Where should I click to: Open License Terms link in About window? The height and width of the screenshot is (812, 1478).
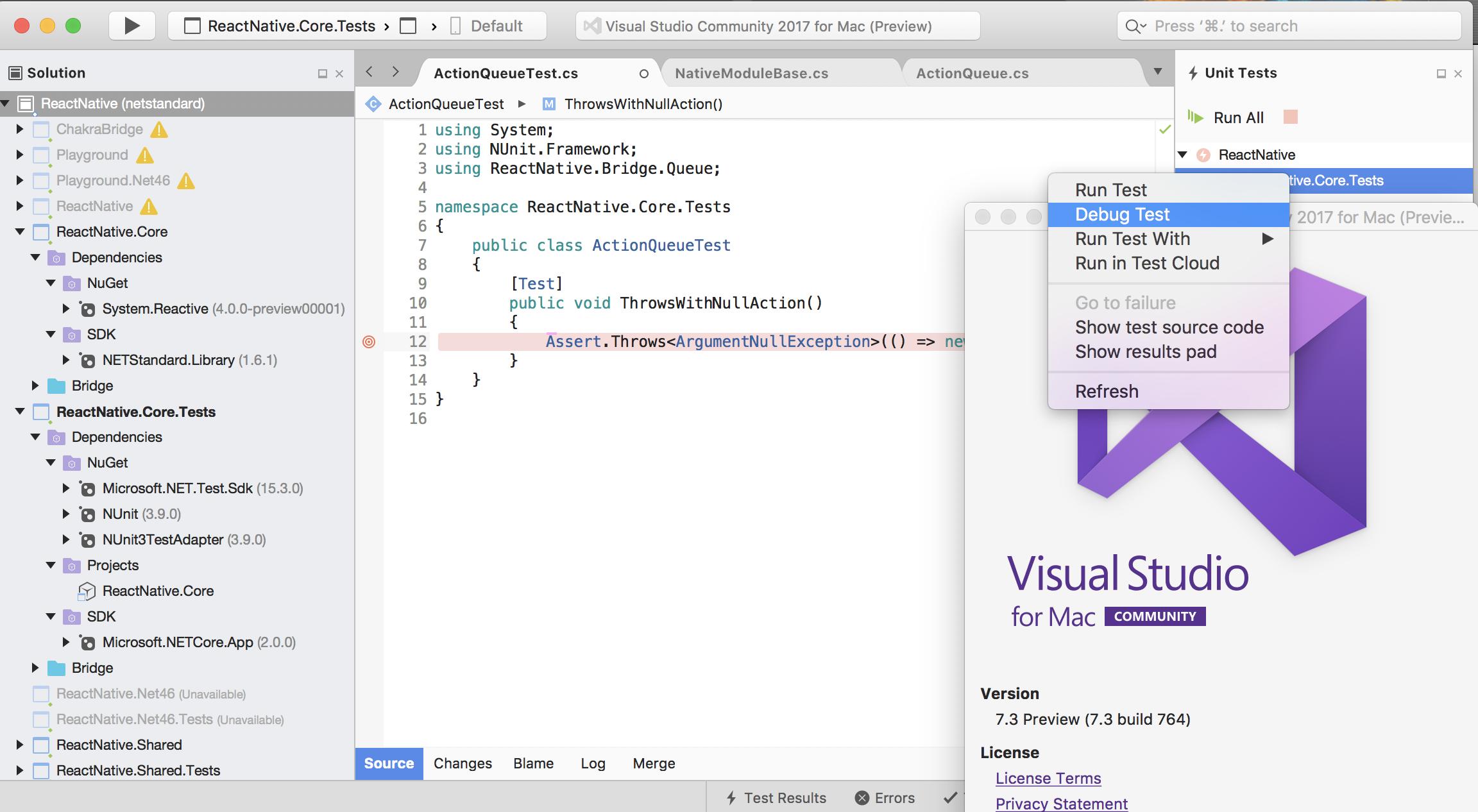(1048, 779)
